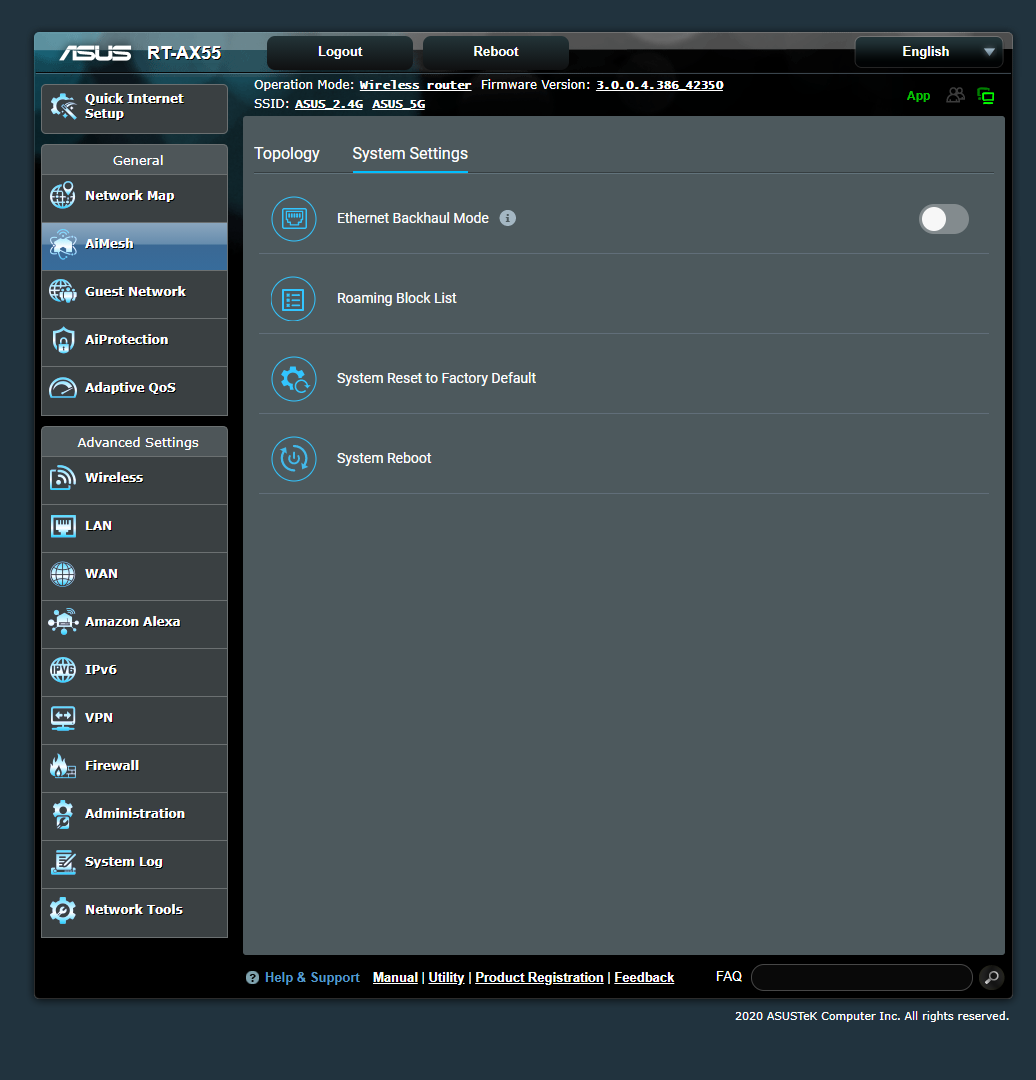Screen dimensions: 1036x1080
Task: Click the Roaming Block List label
Action: (x=397, y=298)
